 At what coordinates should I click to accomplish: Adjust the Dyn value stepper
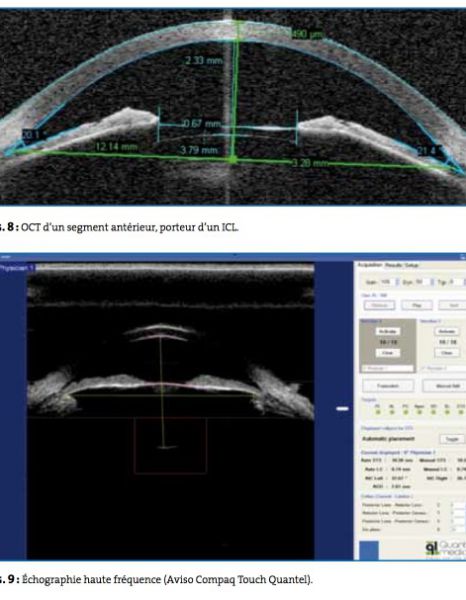click(432, 282)
